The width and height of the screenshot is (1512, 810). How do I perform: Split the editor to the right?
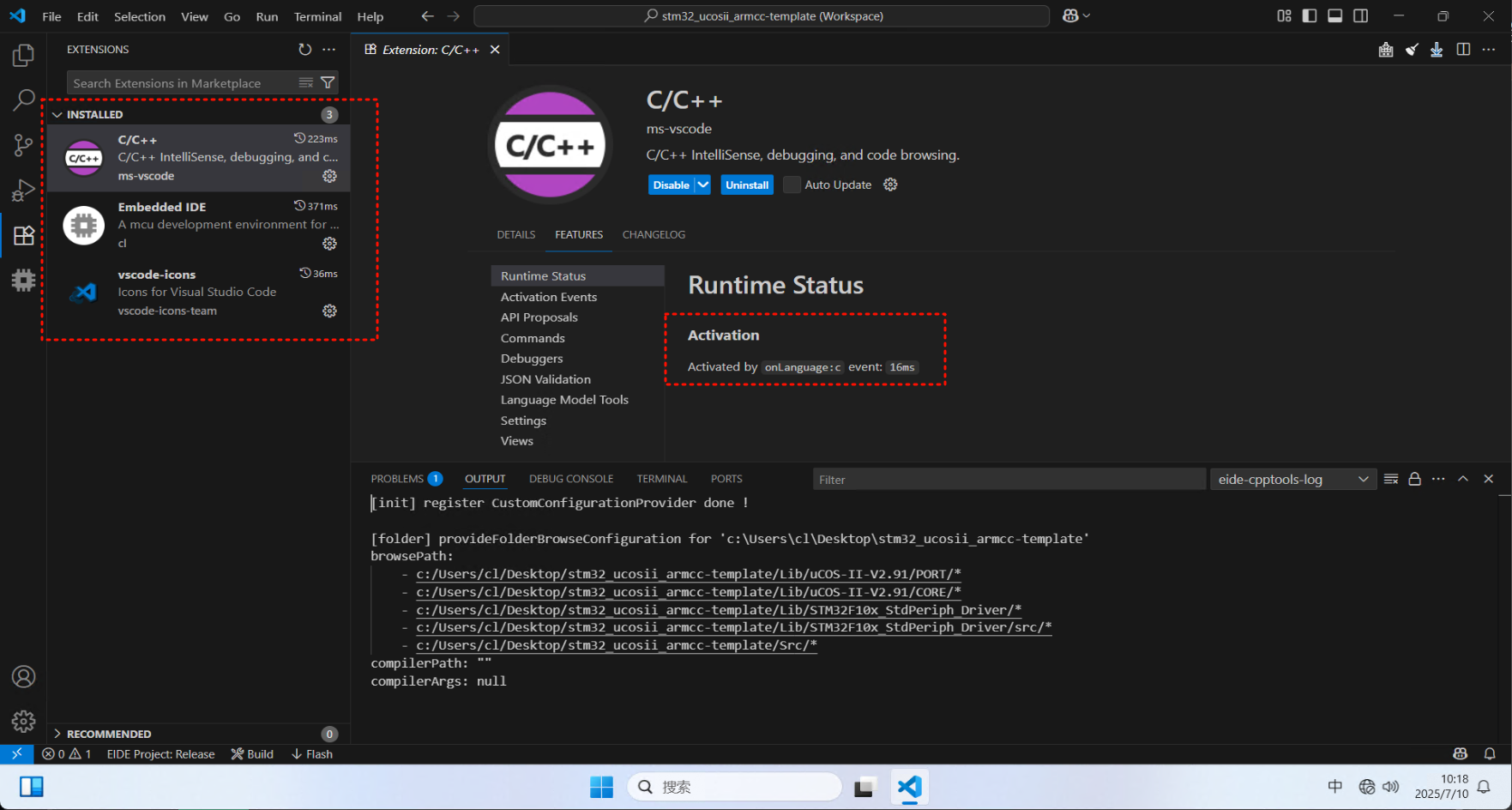pos(1463,50)
